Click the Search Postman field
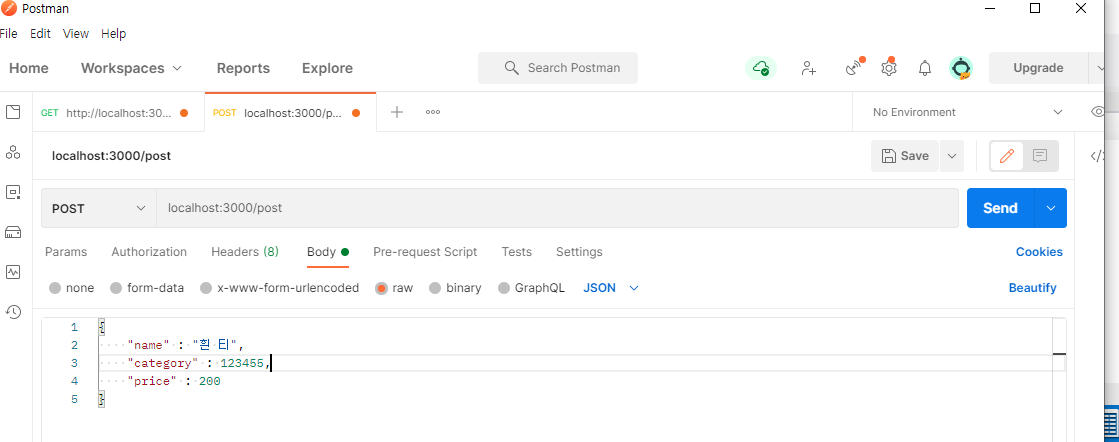Screen dimensions: 1119x442 point(558,68)
